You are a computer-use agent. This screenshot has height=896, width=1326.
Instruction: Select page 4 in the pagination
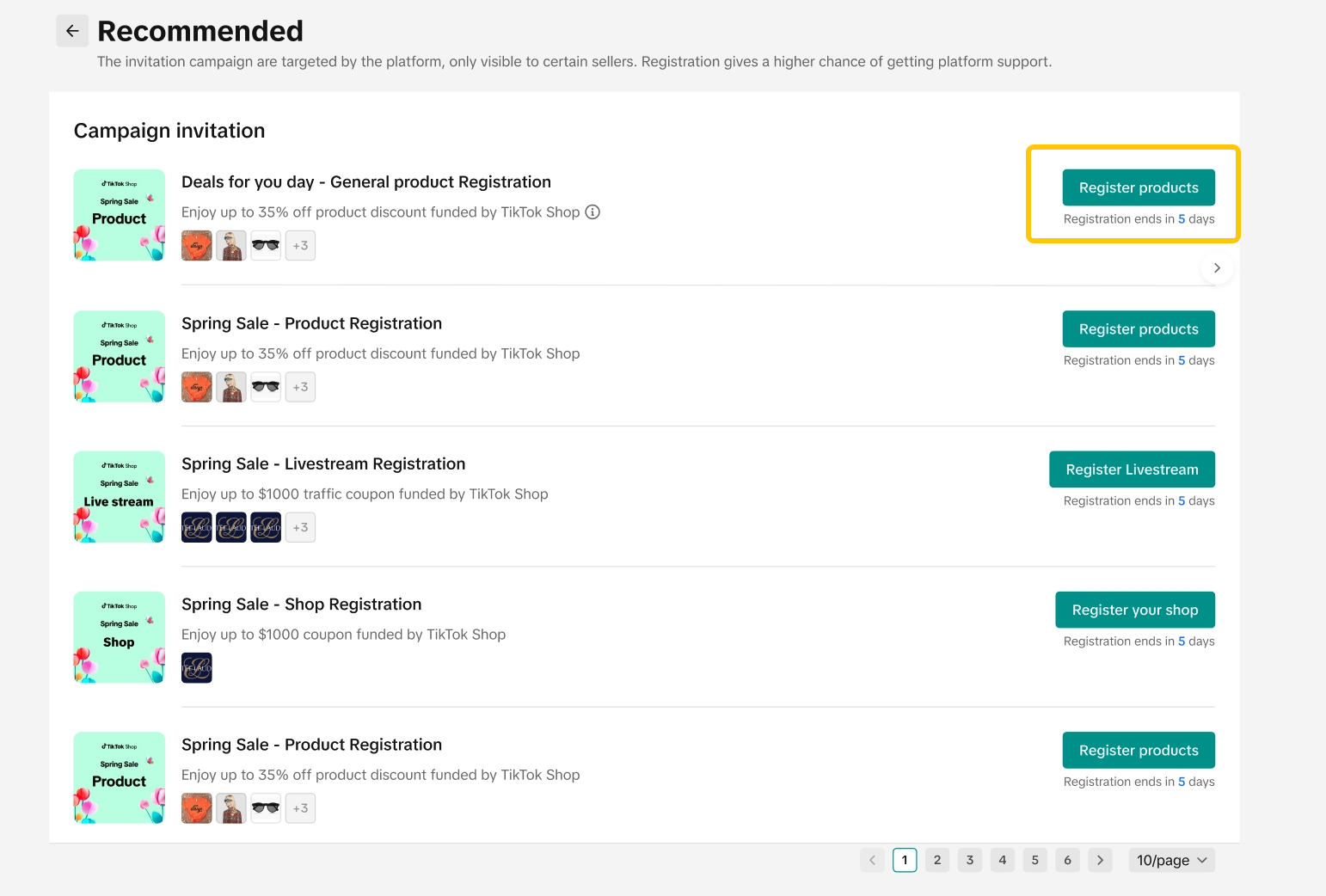[1002, 860]
